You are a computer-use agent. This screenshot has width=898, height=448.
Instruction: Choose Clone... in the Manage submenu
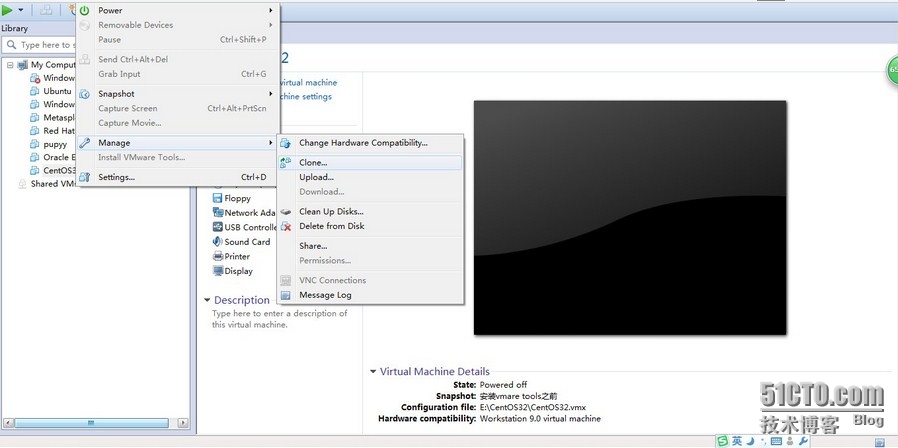coord(370,163)
